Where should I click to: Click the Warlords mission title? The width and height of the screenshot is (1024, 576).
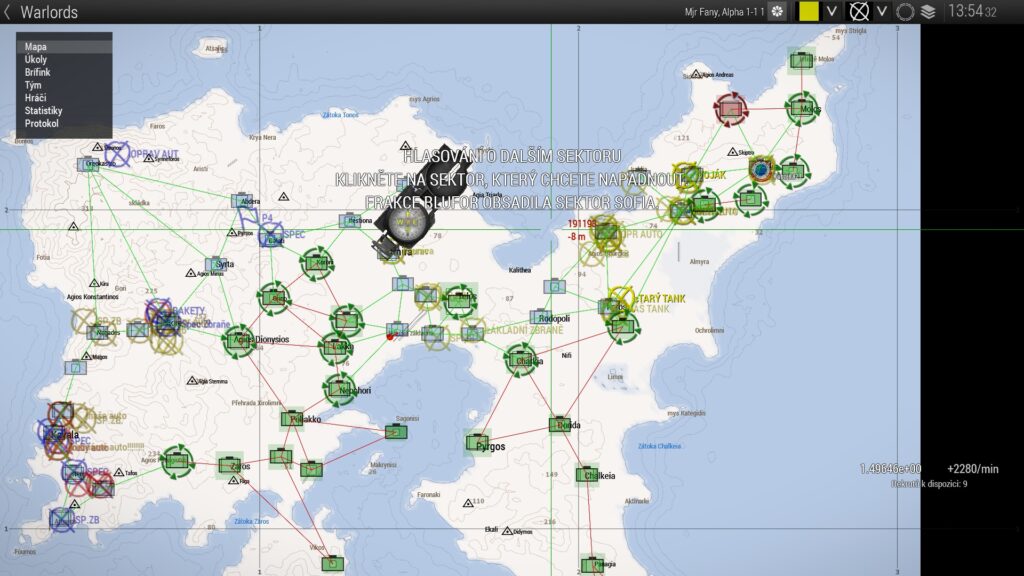pos(49,12)
